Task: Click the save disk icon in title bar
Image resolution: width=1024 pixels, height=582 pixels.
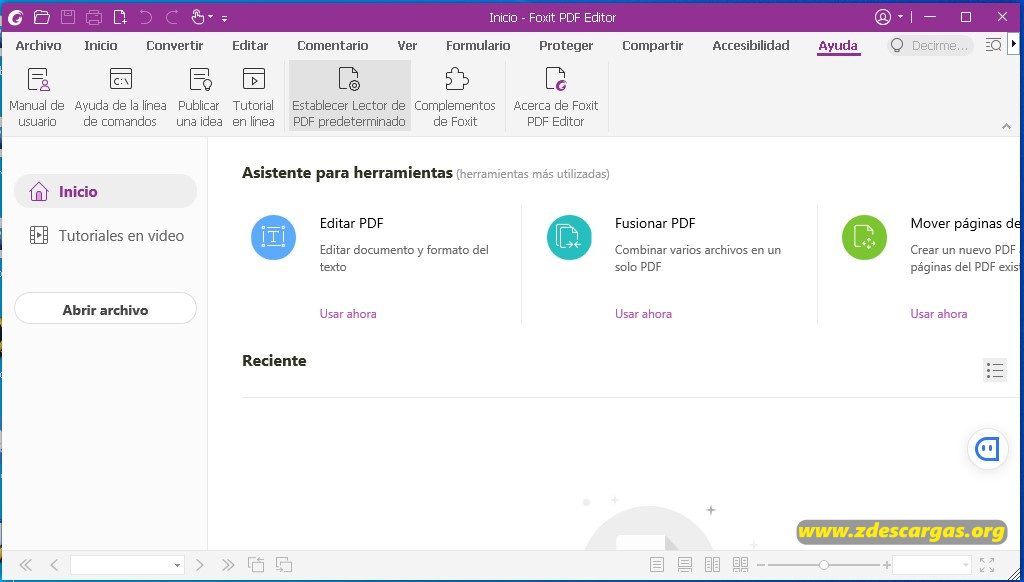Action: click(x=68, y=17)
